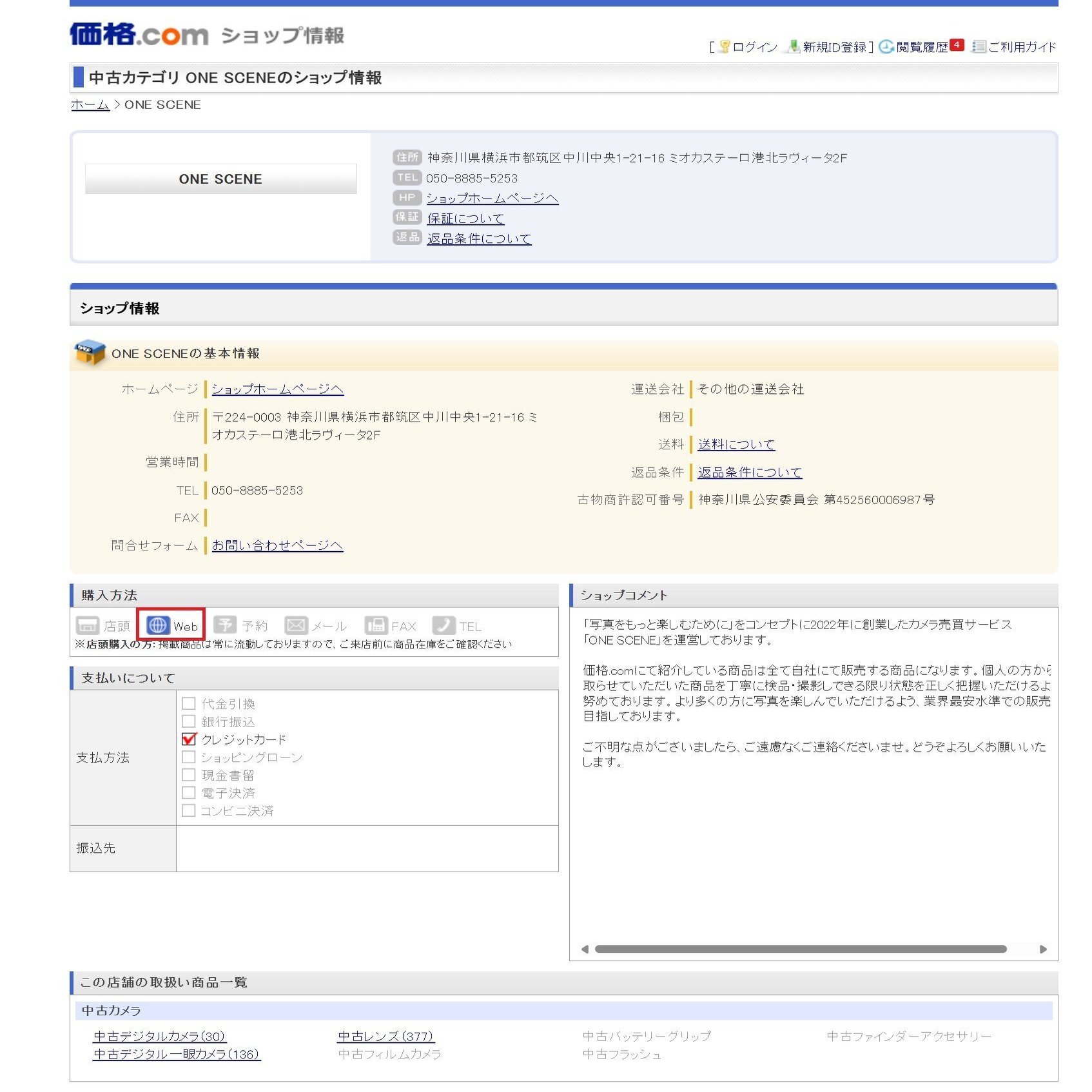
Task: Open ショップホームページへ link in header card
Action: point(492,198)
